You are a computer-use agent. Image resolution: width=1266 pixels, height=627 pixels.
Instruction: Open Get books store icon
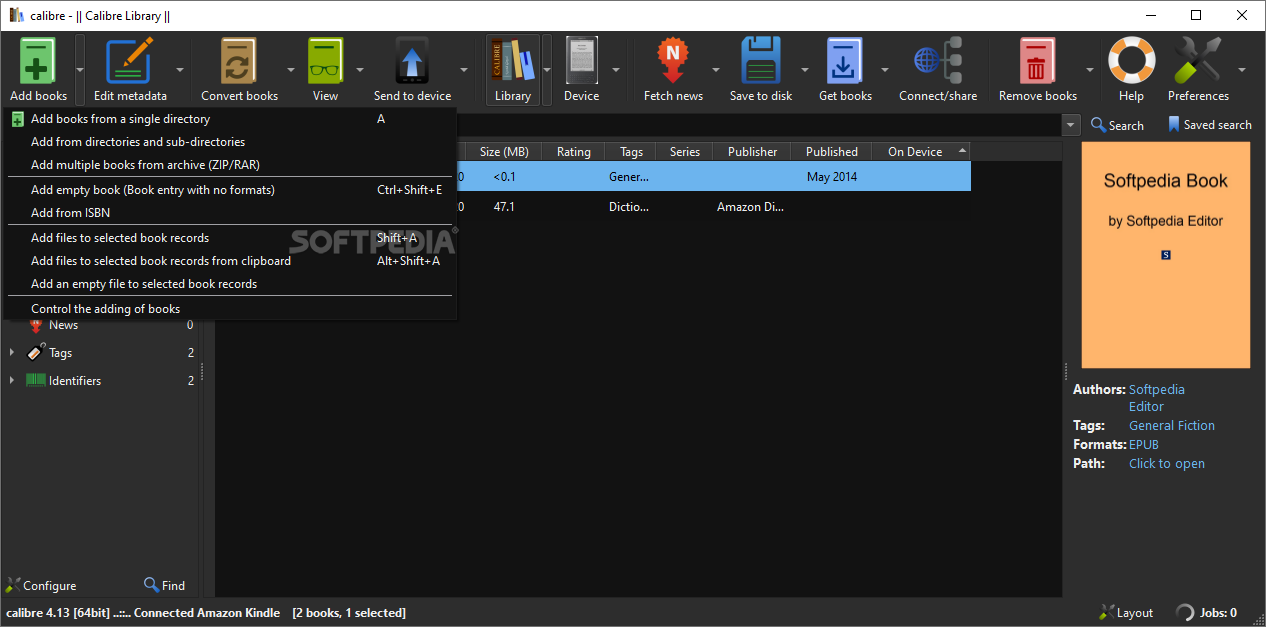[845, 61]
